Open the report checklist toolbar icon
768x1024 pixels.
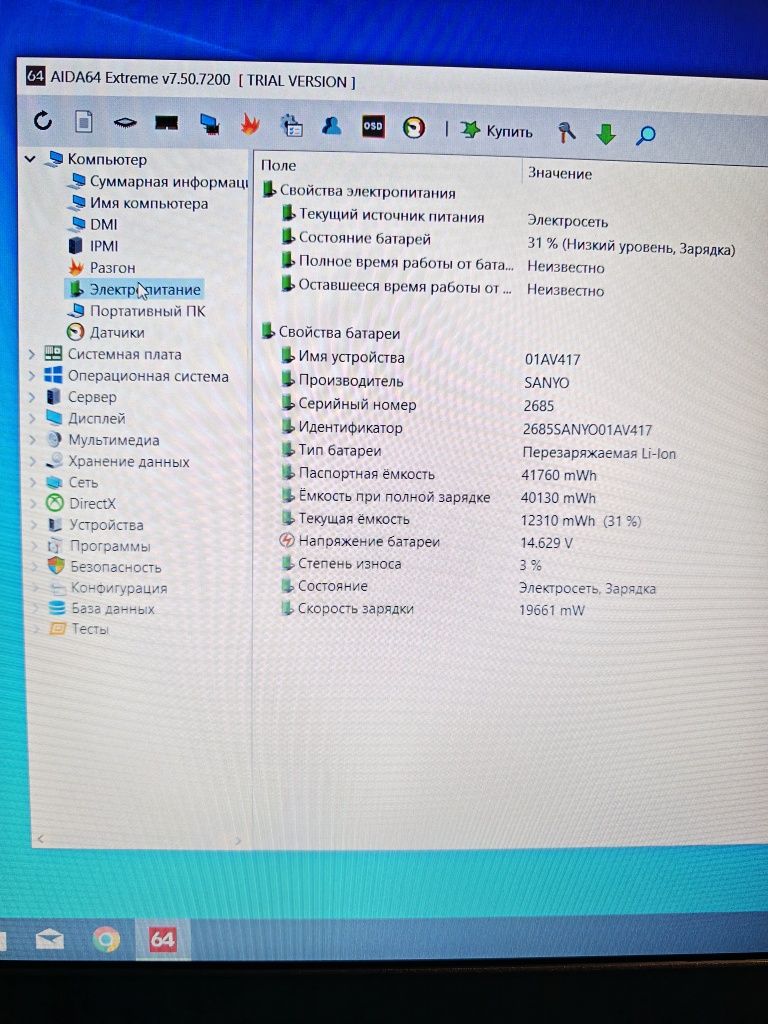[x=291, y=125]
